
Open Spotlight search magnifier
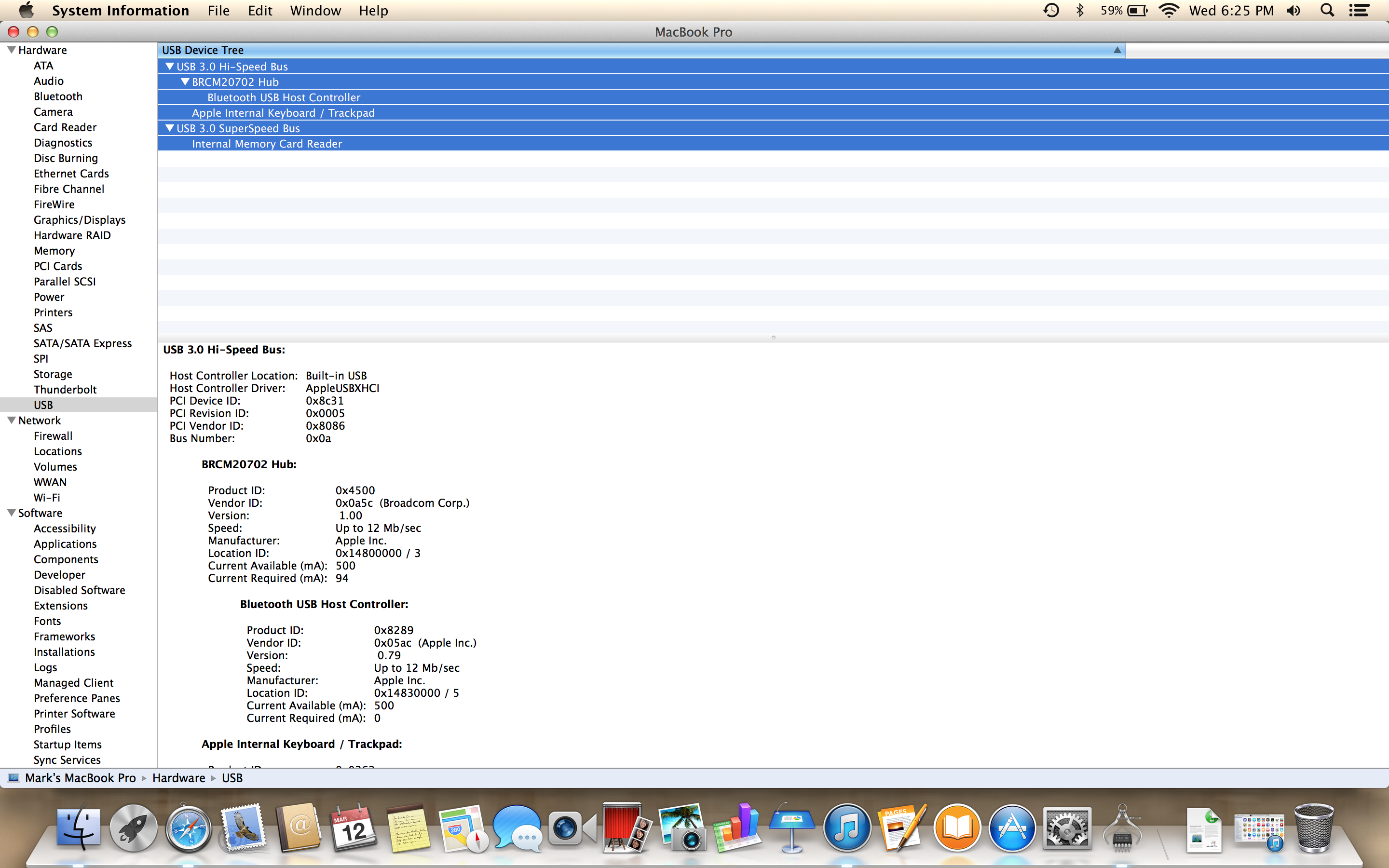(x=1327, y=10)
